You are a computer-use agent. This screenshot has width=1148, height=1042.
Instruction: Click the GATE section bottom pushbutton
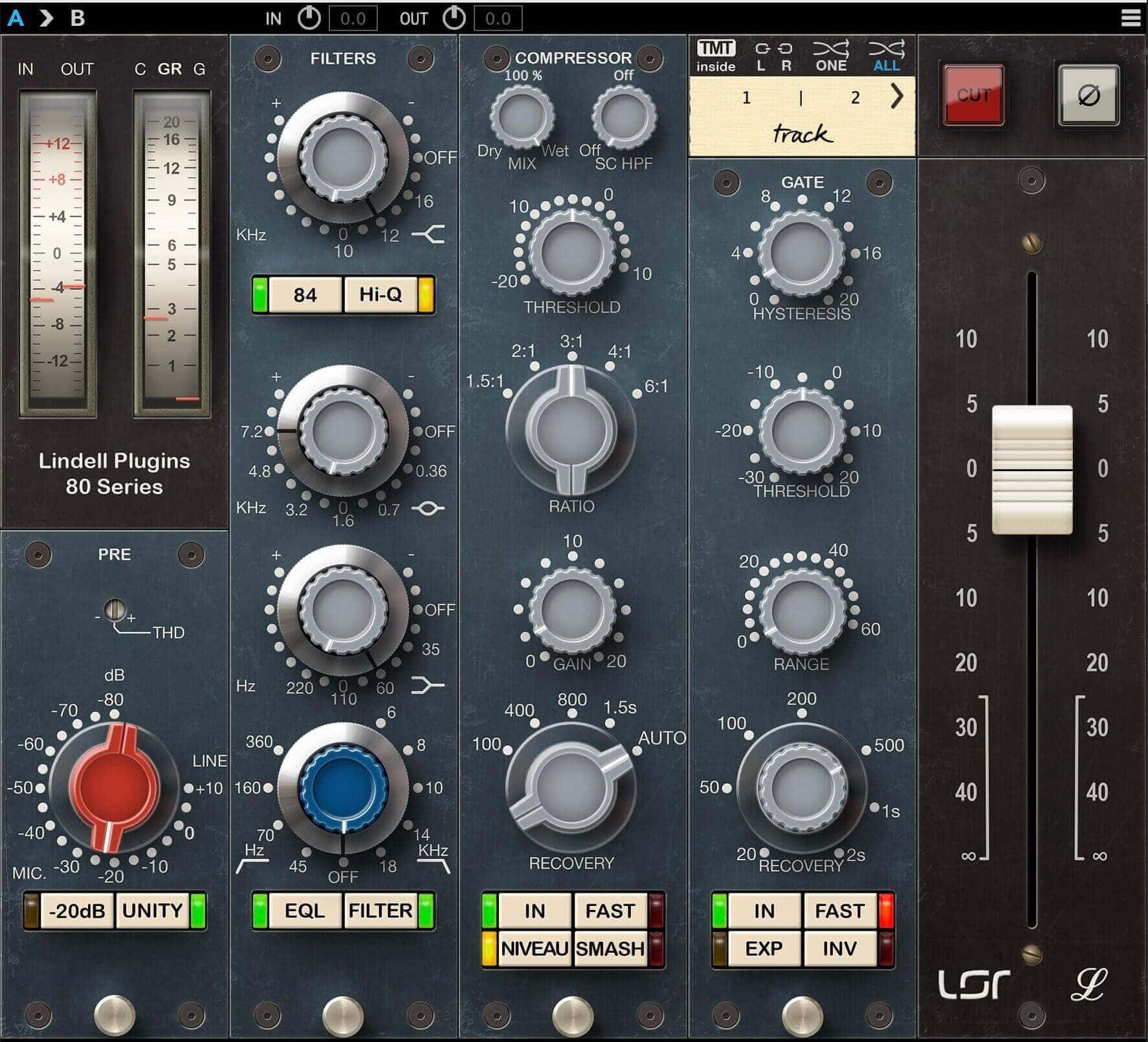click(802, 1015)
